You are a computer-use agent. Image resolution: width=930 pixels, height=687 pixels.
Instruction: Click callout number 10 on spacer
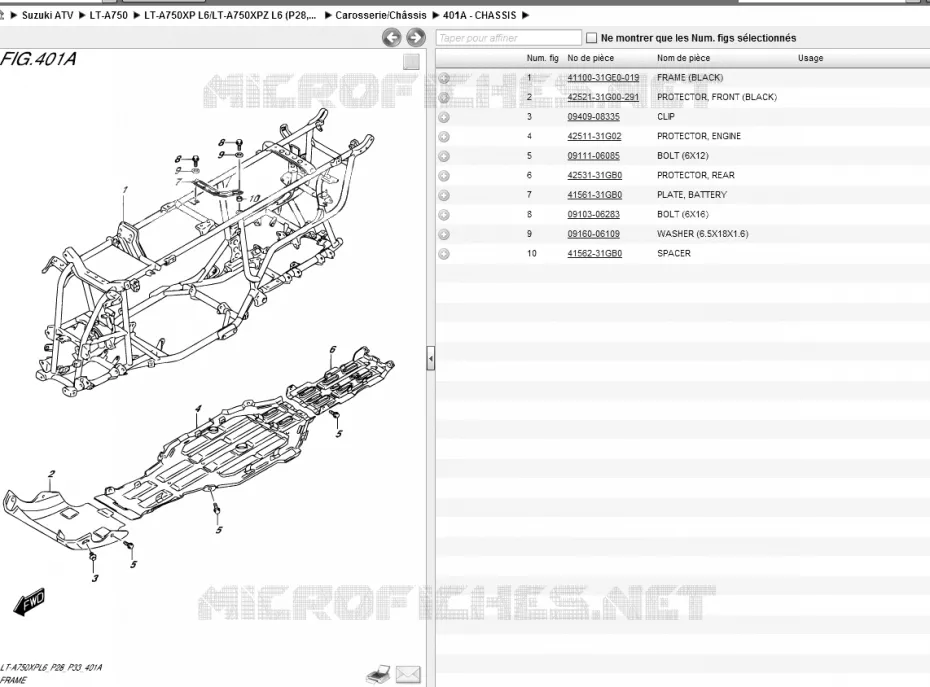click(254, 199)
